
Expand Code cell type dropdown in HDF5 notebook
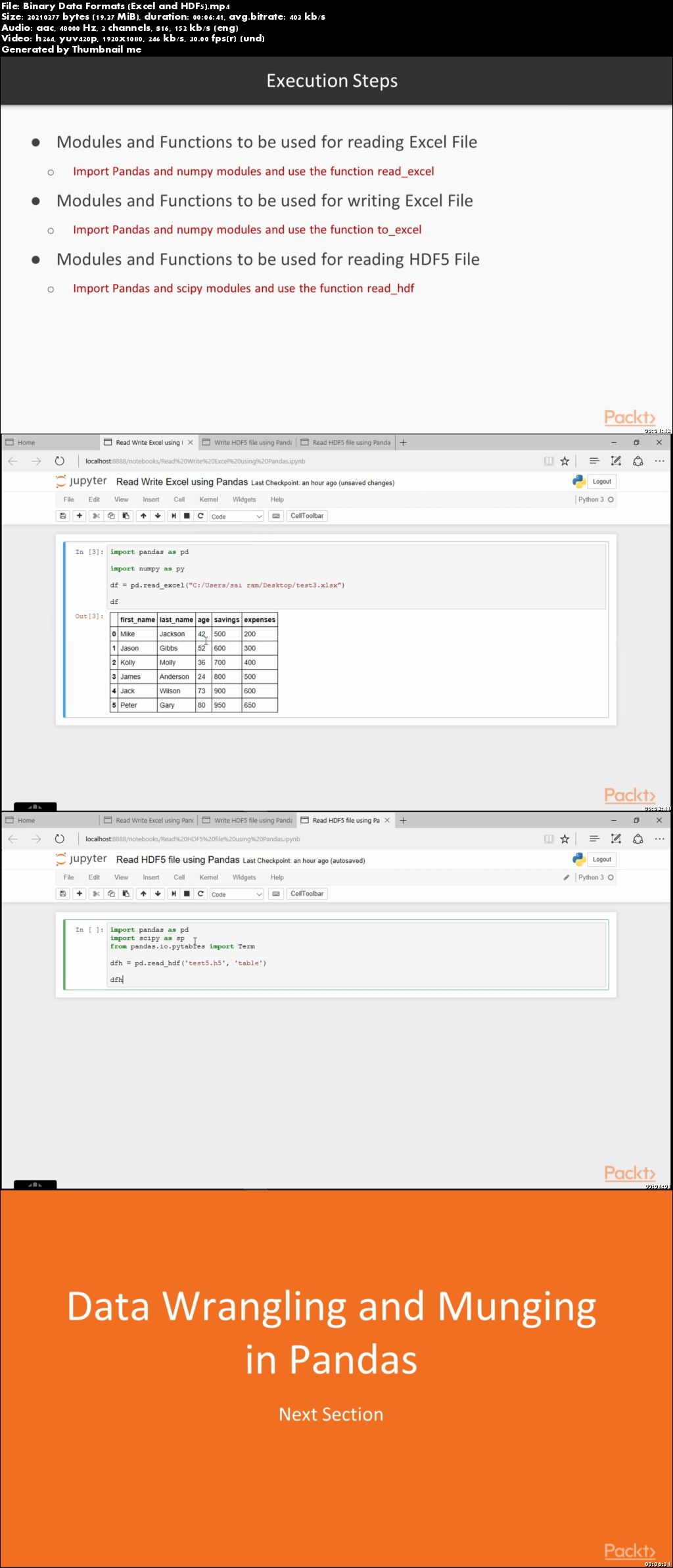click(237, 894)
